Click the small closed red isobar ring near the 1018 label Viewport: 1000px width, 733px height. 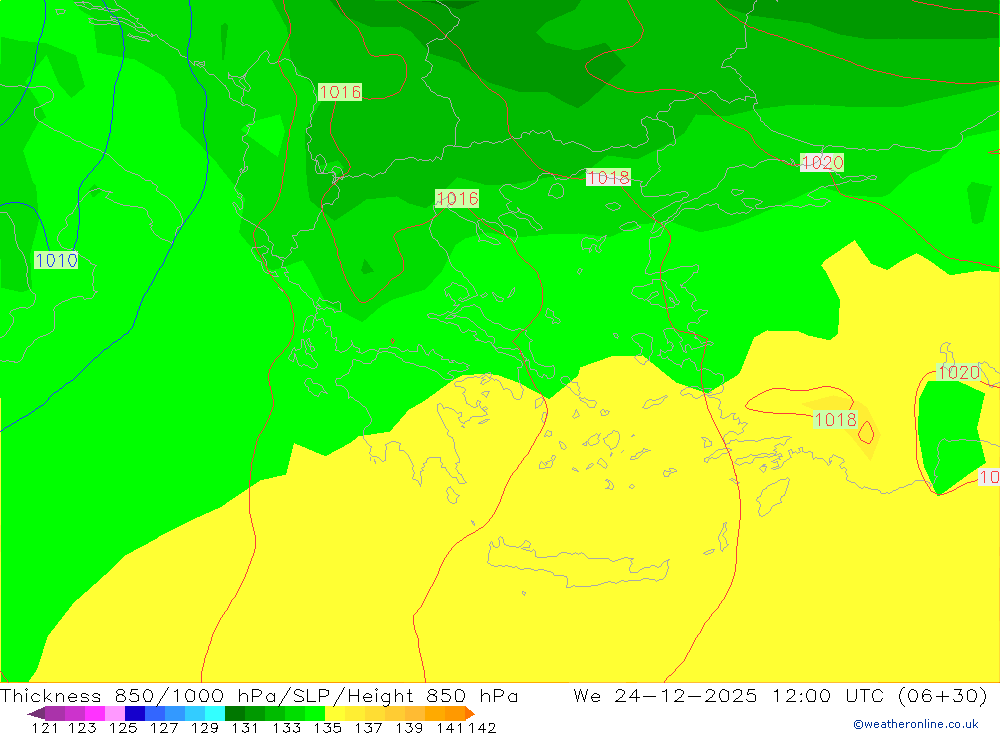click(866, 433)
